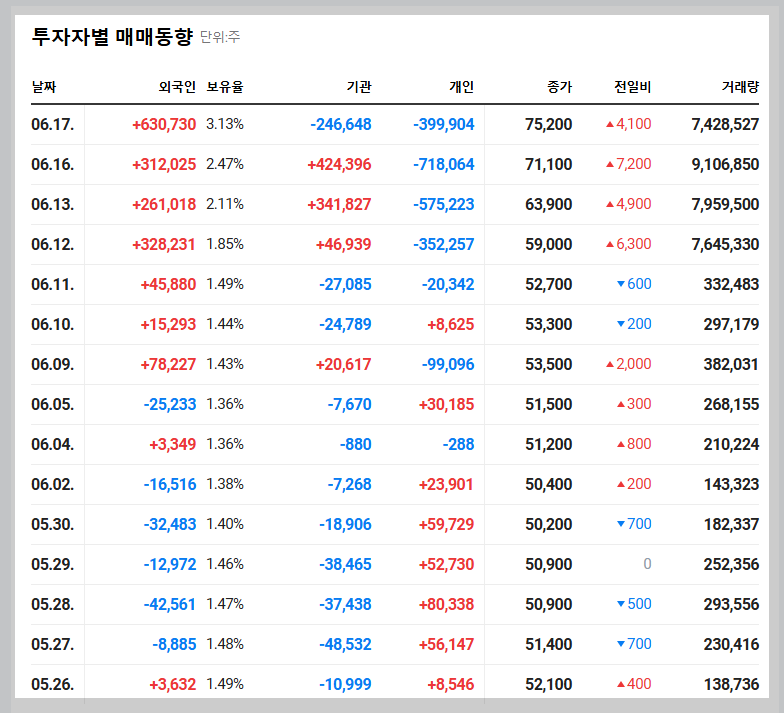Click volume 9,106,850
The image size is (784, 713).
pyautogui.click(x=725, y=164)
